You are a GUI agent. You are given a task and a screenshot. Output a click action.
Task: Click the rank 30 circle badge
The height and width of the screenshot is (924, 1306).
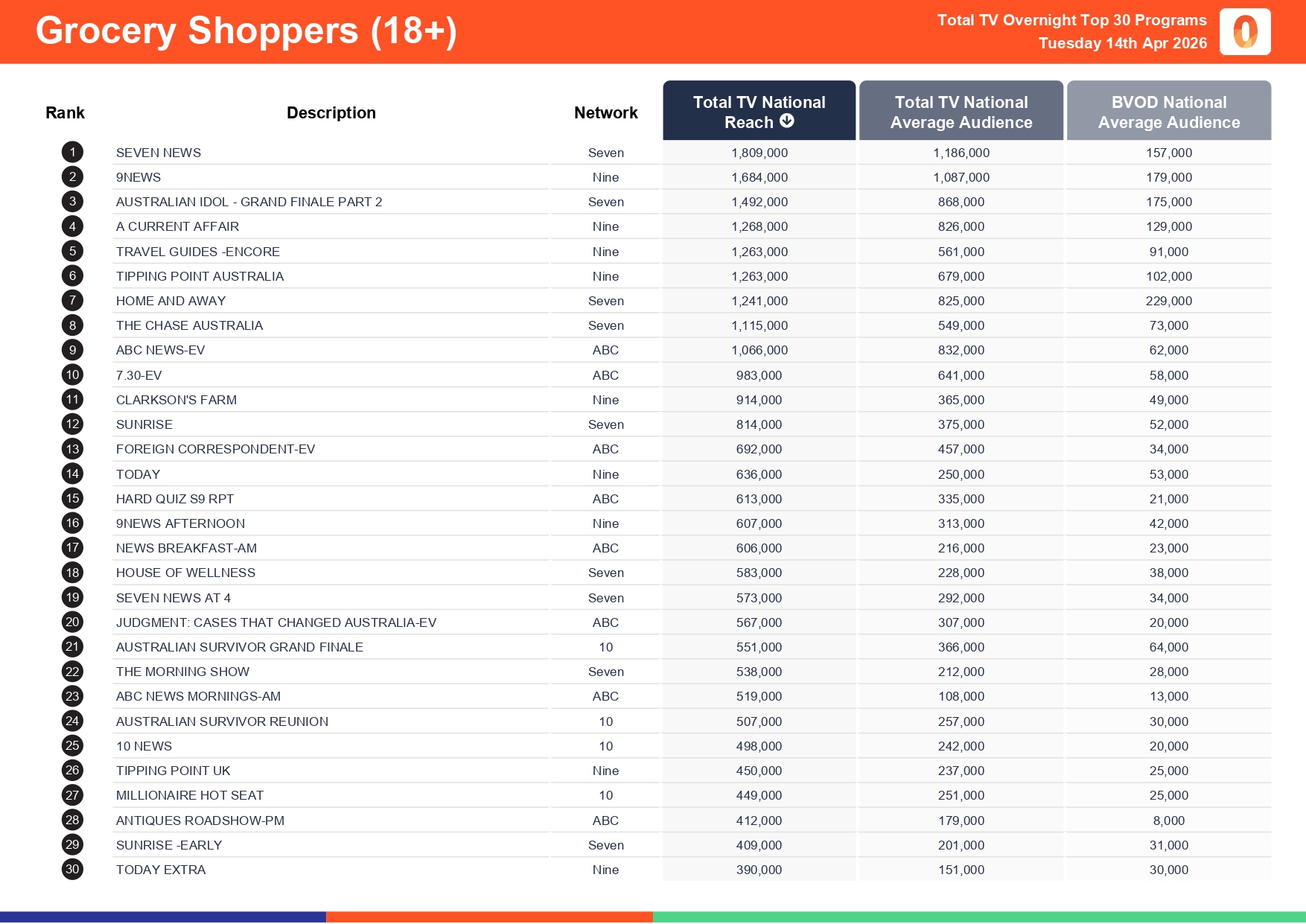tap(72, 870)
